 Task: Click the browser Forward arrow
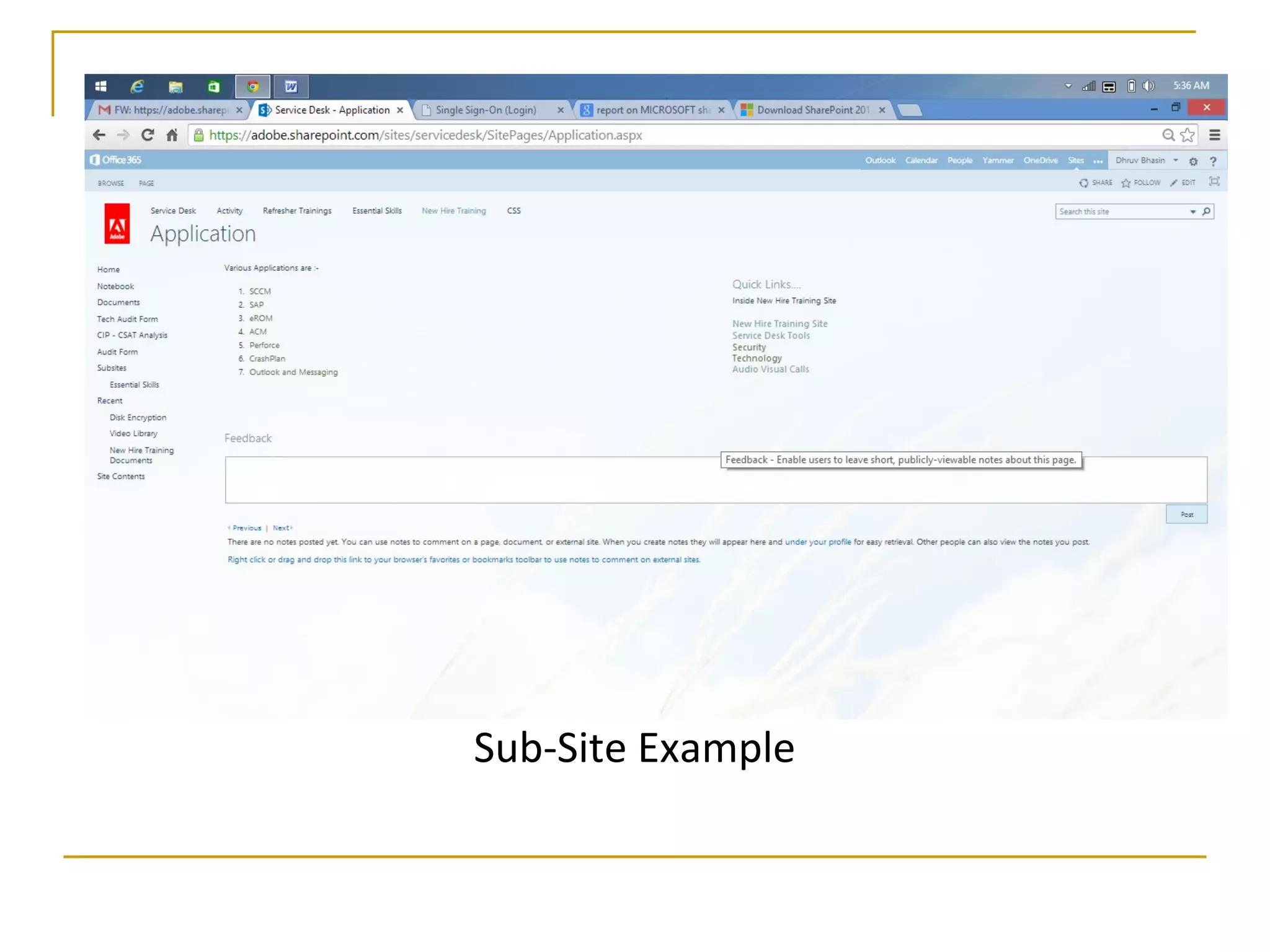click(x=123, y=135)
